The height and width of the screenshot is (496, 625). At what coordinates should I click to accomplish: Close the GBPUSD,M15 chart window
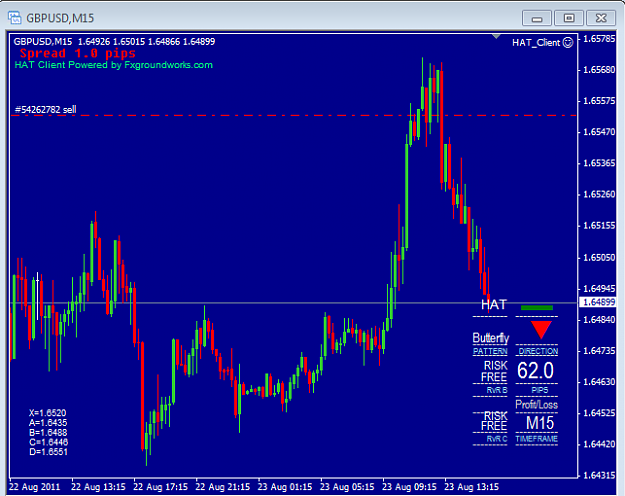[601, 18]
